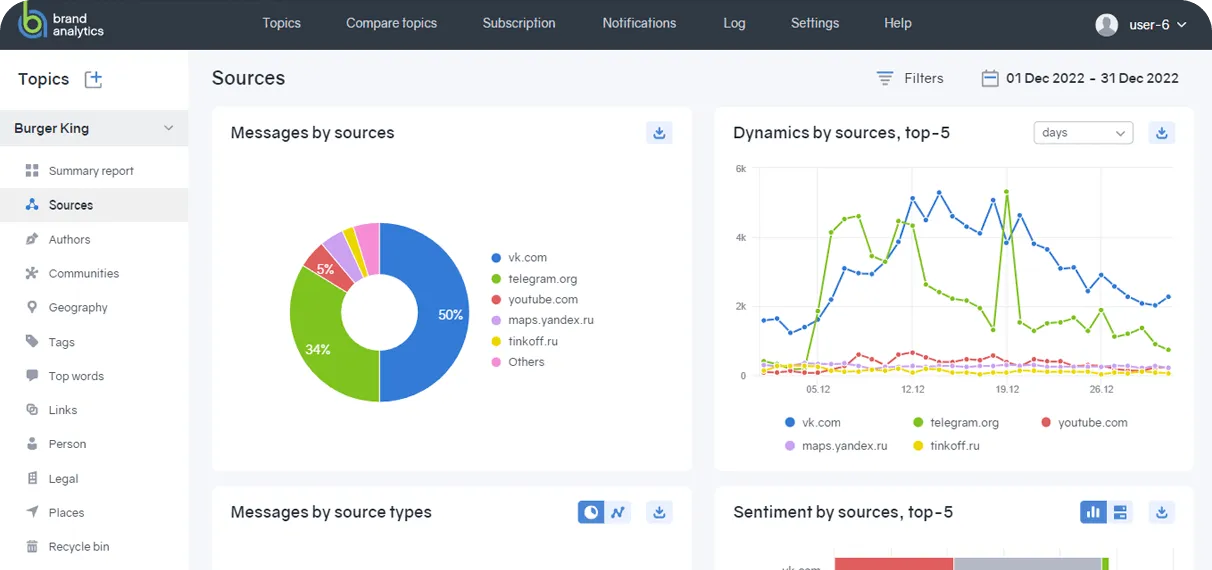Select the Geography pin icon
Image resolution: width=1212 pixels, height=570 pixels.
(32, 307)
